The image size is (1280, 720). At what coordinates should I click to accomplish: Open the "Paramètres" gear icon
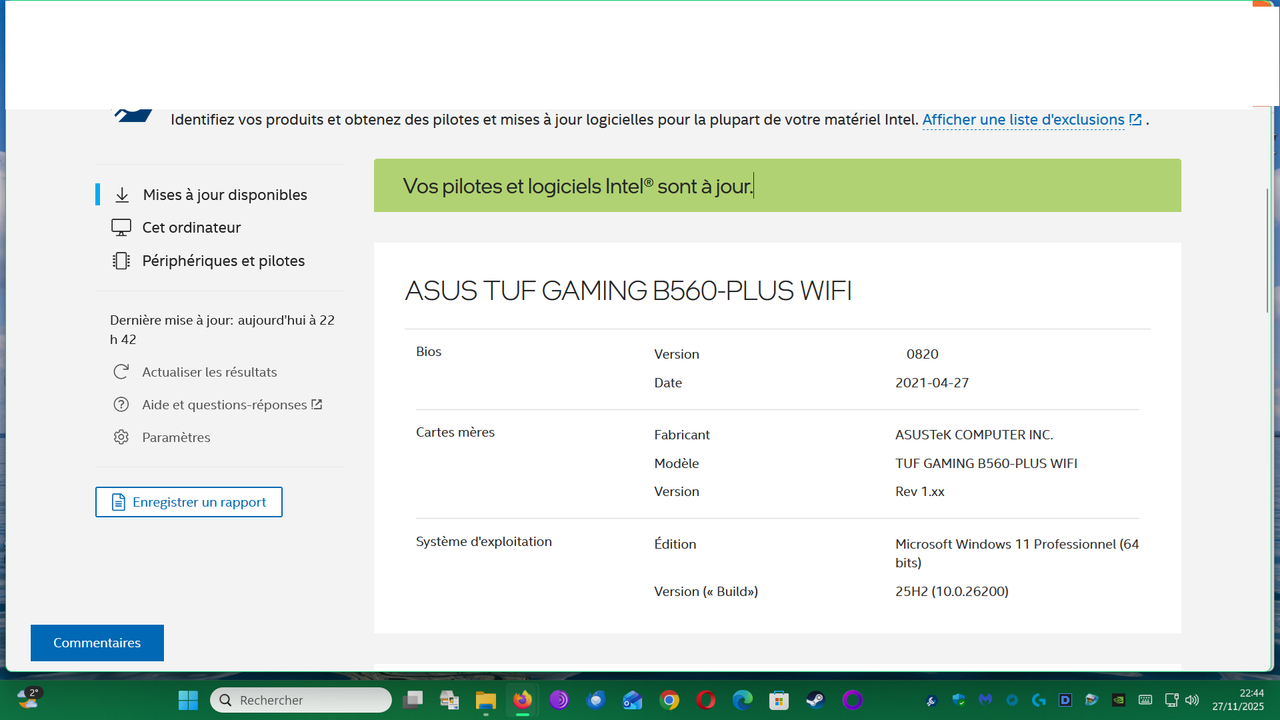coord(121,437)
